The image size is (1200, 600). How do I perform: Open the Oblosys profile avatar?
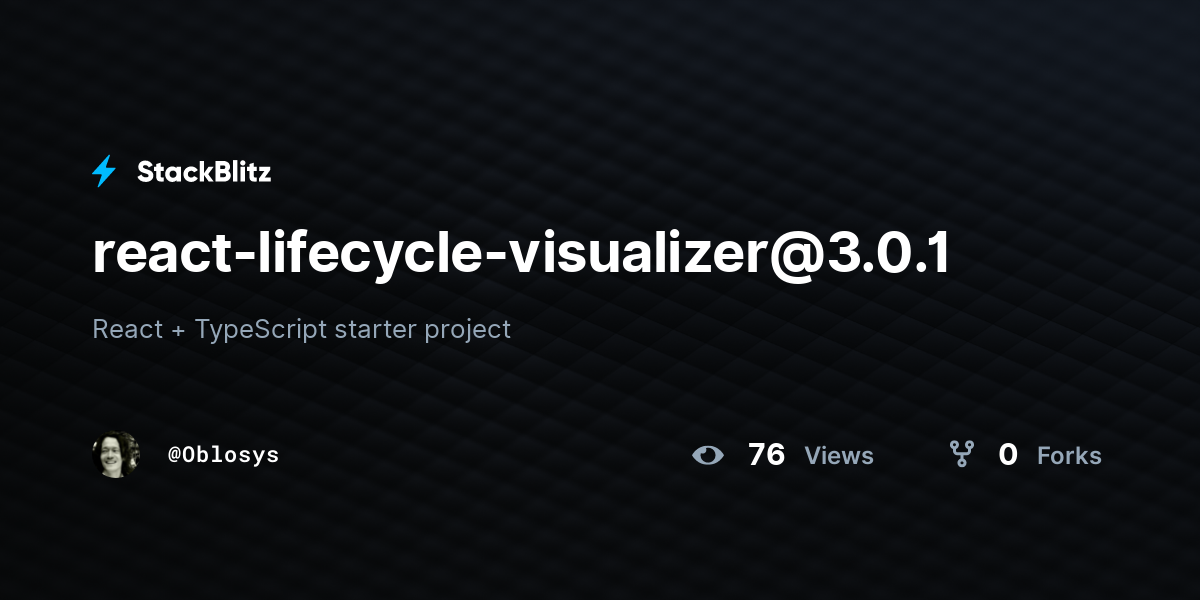116,455
